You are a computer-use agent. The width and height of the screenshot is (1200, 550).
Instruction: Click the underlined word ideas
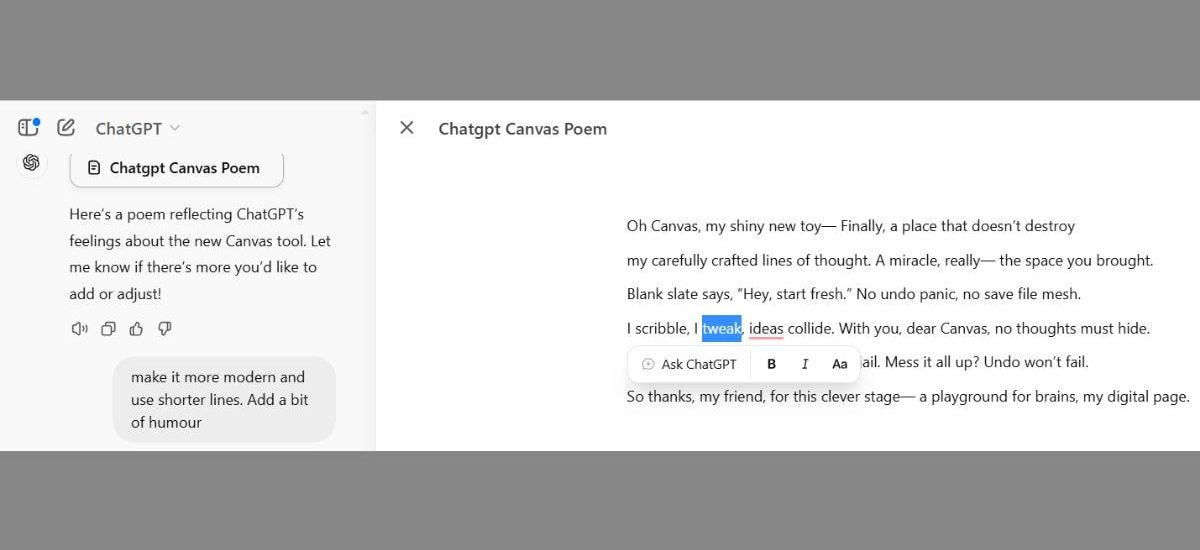pos(766,328)
